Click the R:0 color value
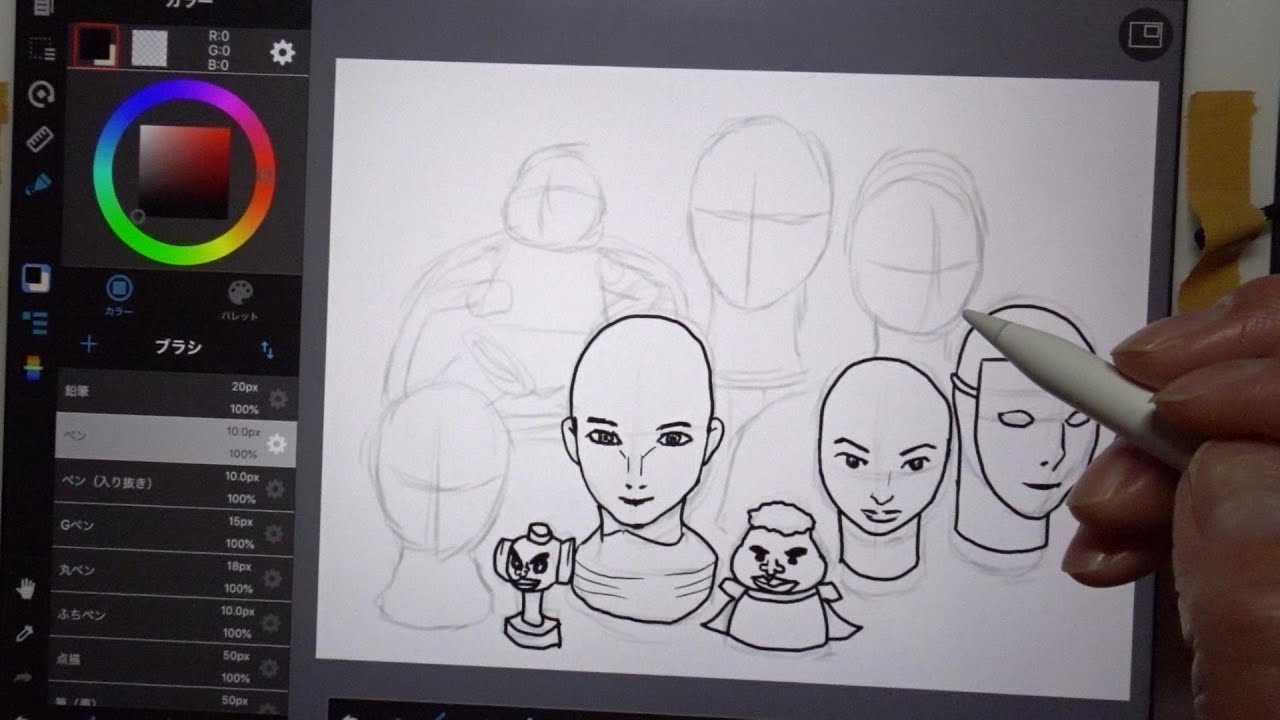 218,35
